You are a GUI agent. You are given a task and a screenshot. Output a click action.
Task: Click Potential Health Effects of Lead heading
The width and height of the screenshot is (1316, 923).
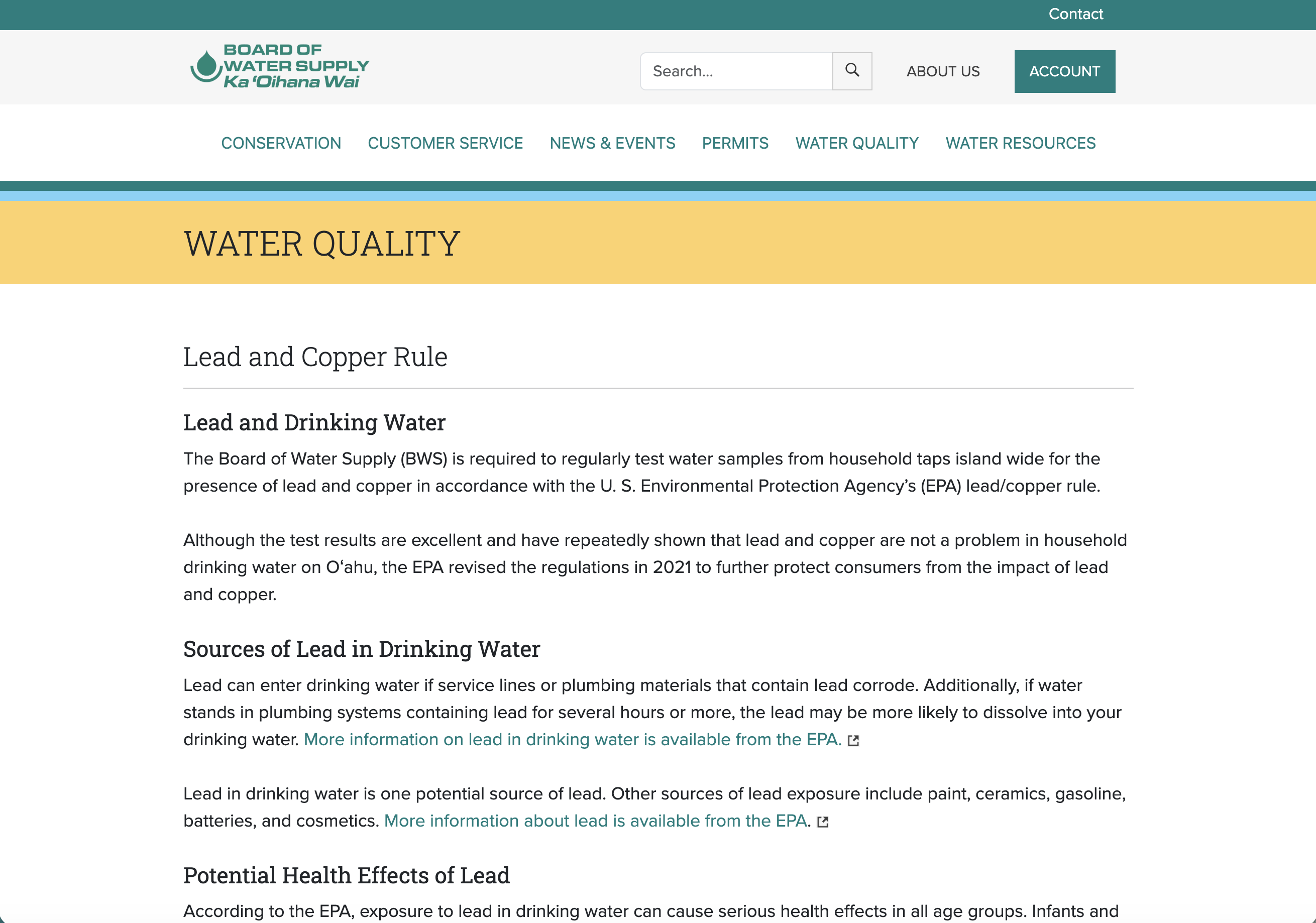click(347, 875)
